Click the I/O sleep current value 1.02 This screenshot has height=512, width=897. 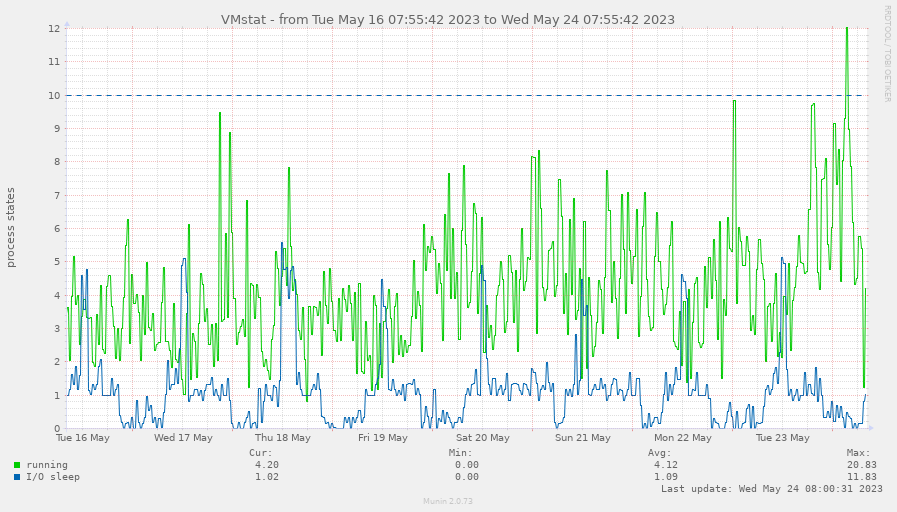click(267, 477)
